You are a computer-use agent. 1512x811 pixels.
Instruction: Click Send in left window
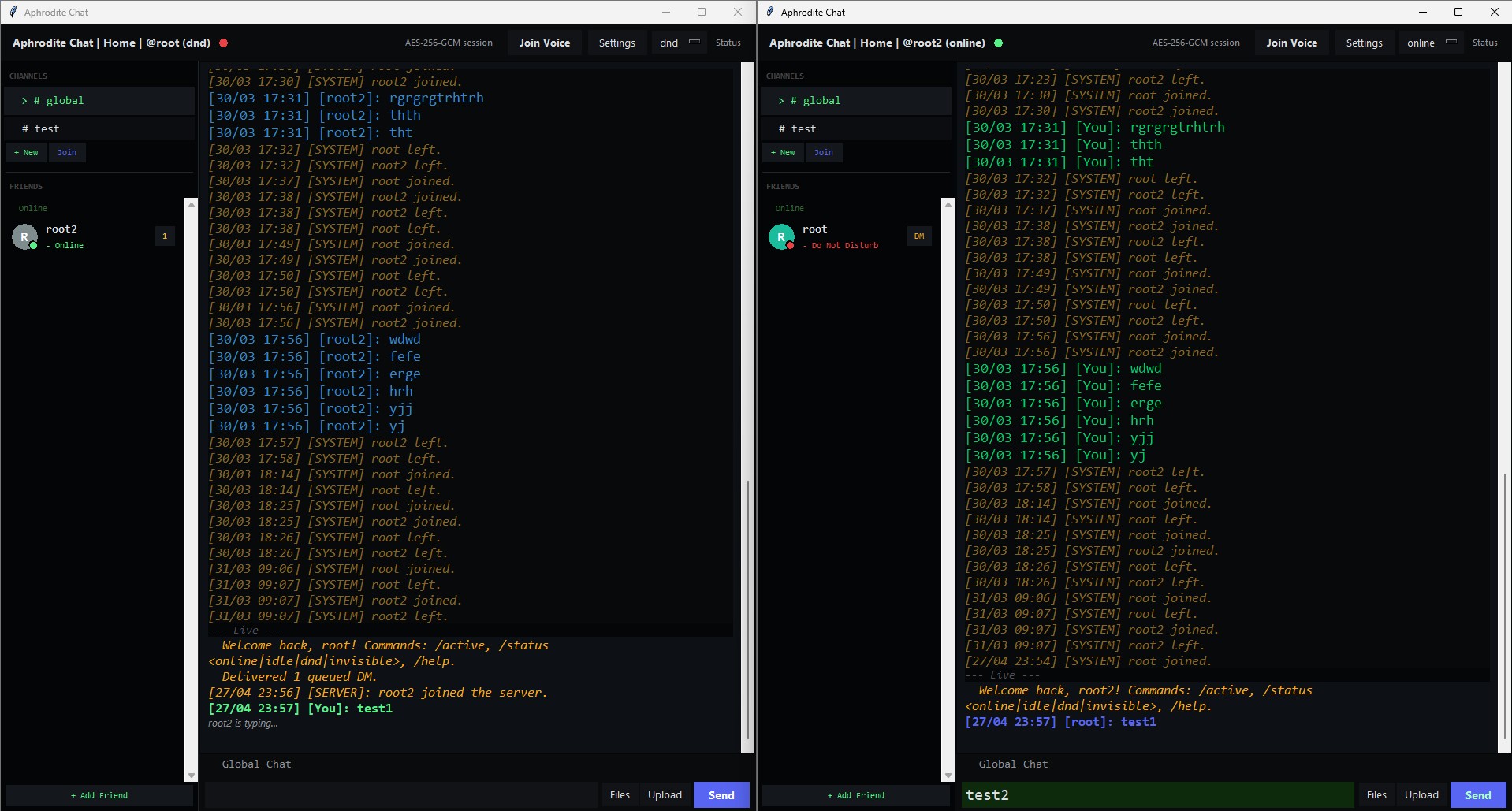point(721,794)
